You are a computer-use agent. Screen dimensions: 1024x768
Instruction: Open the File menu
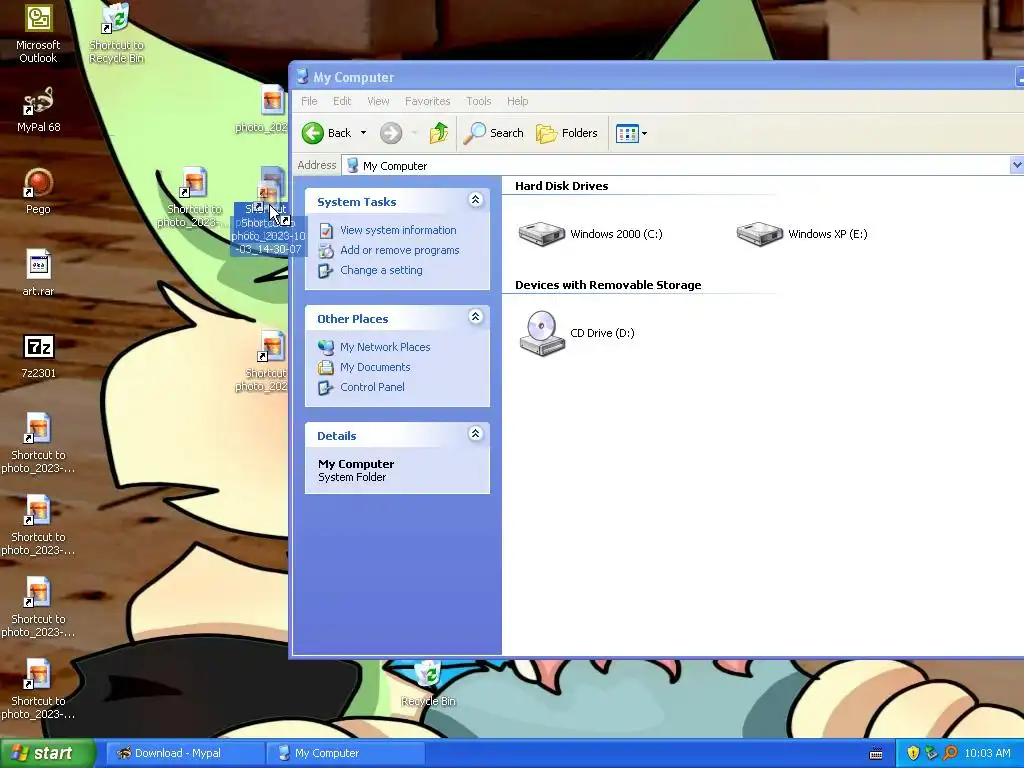(x=309, y=101)
